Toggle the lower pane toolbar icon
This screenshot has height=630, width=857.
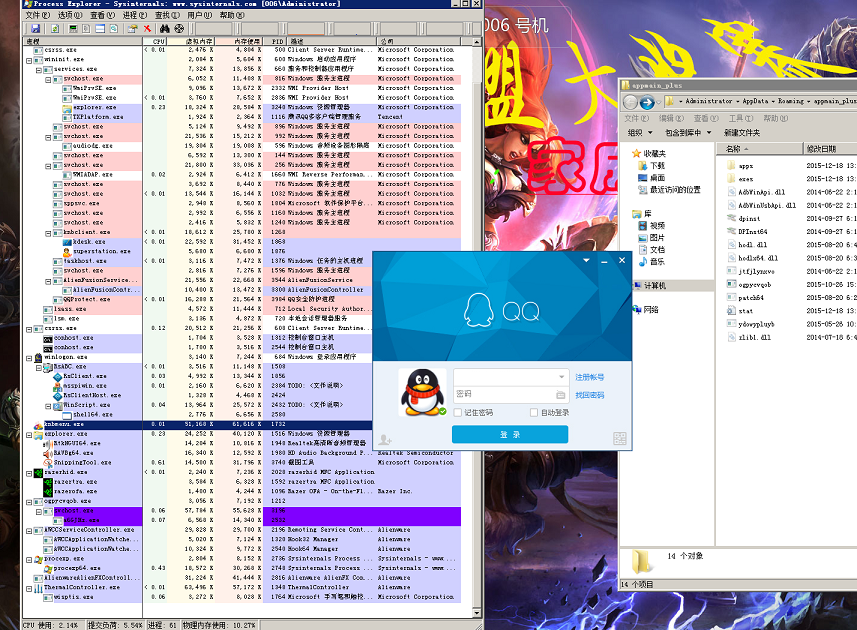coord(100,28)
